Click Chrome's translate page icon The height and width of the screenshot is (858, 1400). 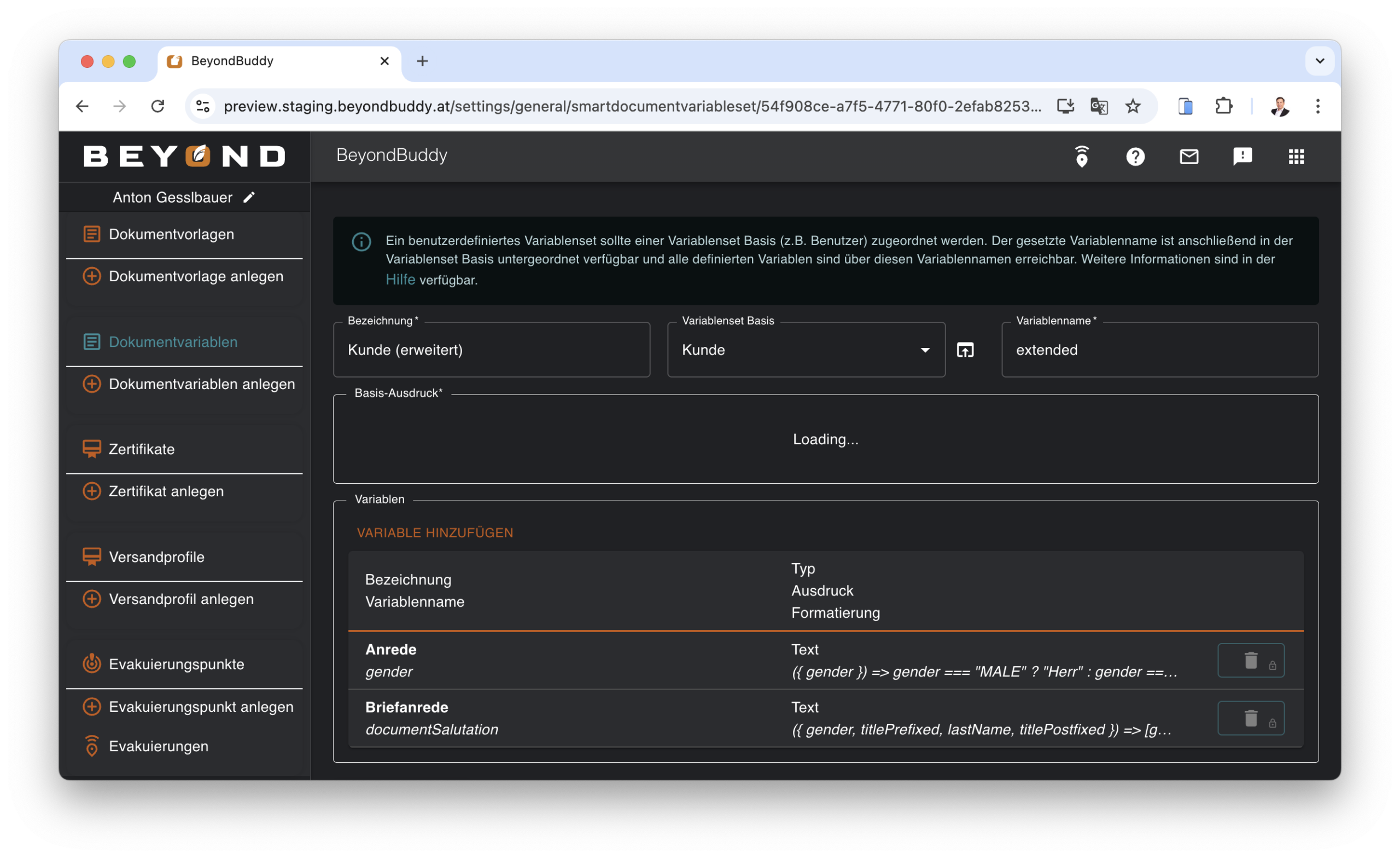pyautogui.click(x=1099, y=106)
